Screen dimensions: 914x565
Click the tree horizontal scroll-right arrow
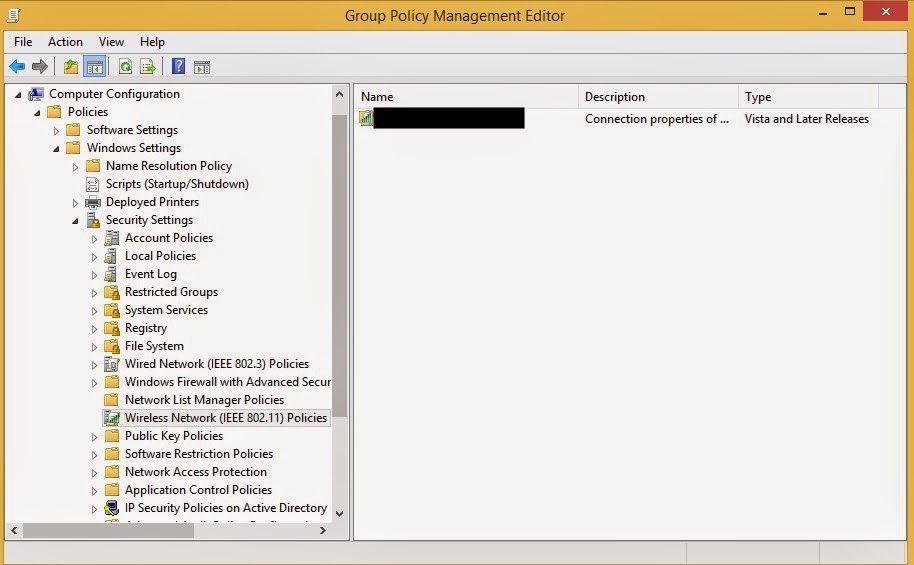point(322,531)
